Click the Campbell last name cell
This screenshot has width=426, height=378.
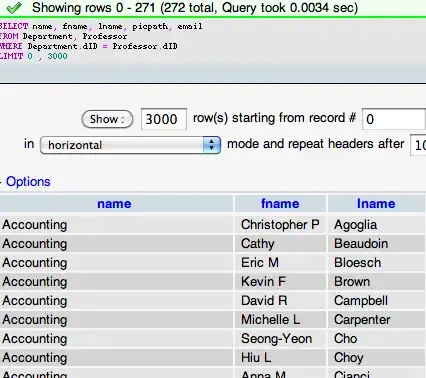(x=377, y=301)
